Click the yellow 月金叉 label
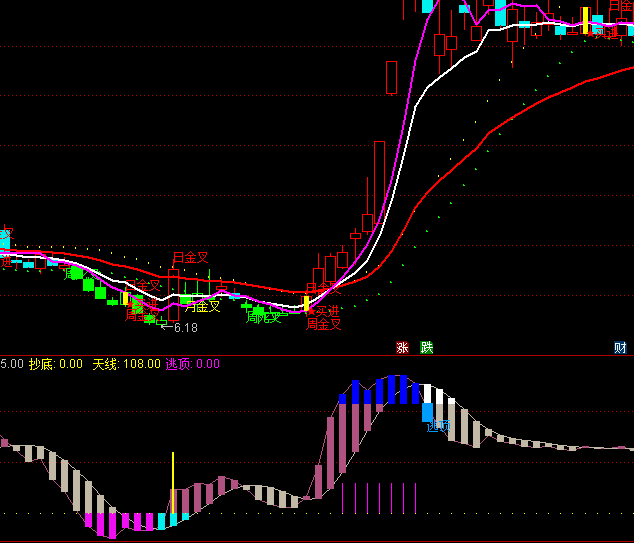634x543 pixels. click(201, 306)
